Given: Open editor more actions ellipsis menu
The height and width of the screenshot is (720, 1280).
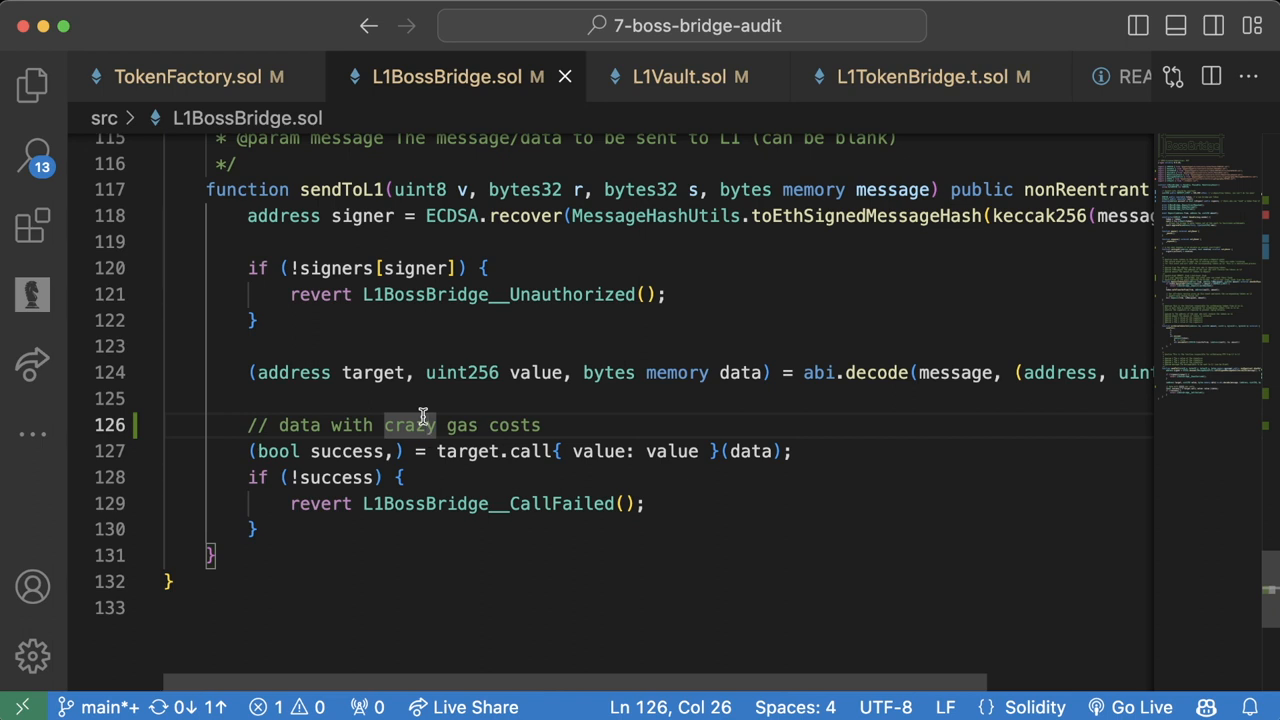Looking at the screenshot, I should [x=1249, y=77].
